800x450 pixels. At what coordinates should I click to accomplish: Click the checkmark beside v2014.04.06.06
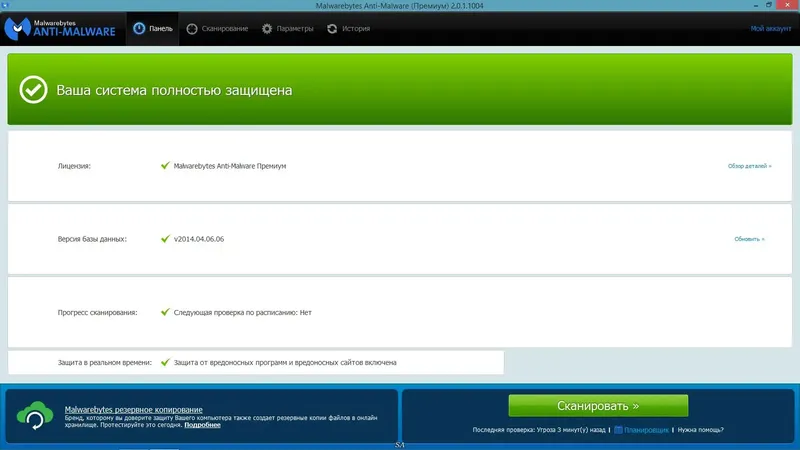(165, 238)
